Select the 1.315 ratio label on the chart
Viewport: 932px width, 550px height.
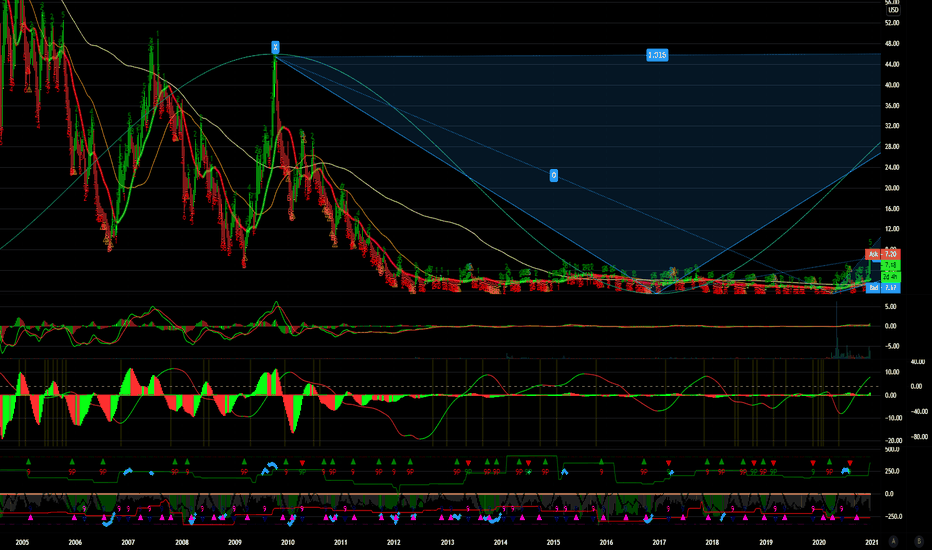(x=657, y=55)
